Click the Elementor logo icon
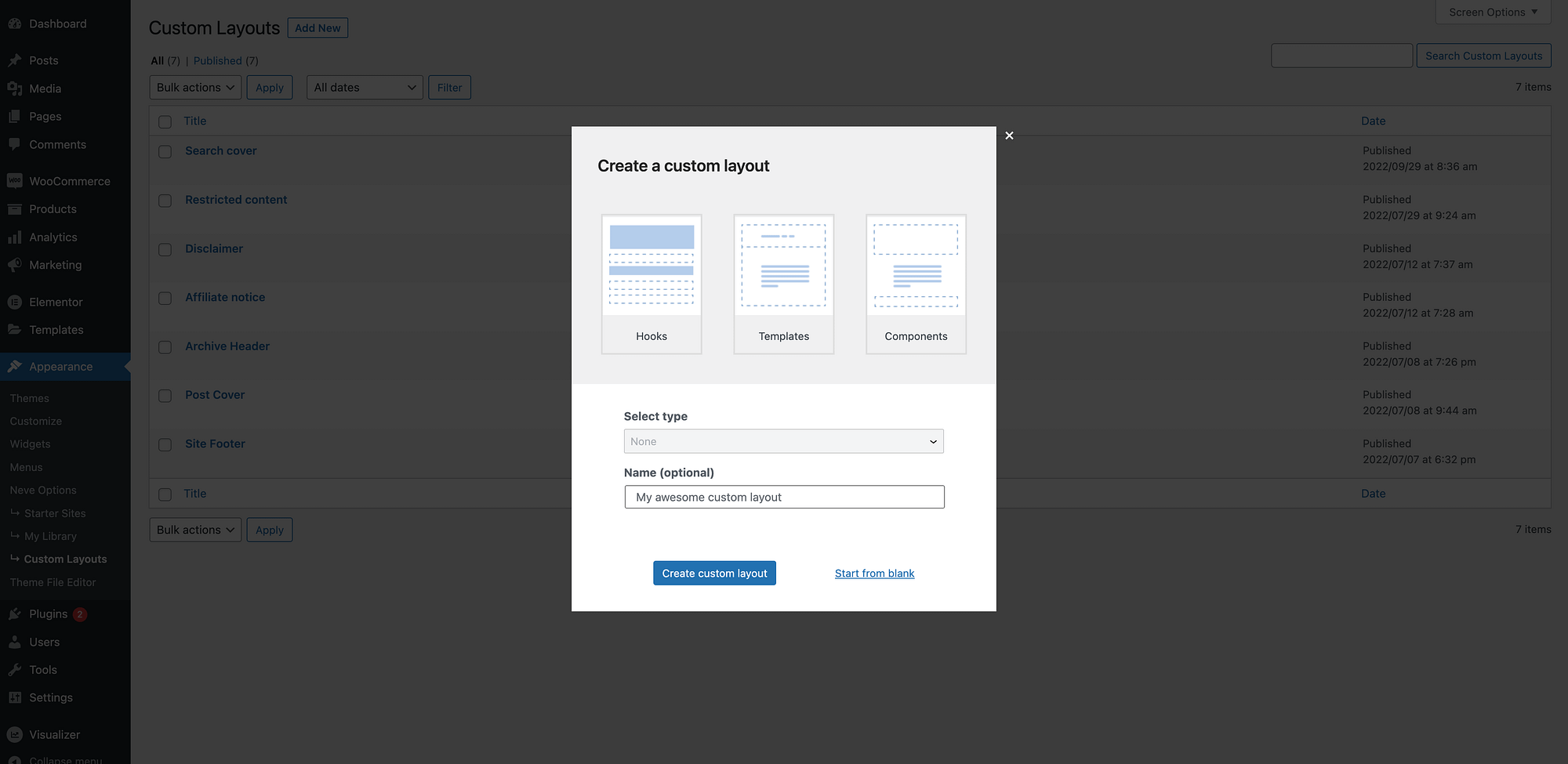The image size is (1568, 764). pos(14,302)
